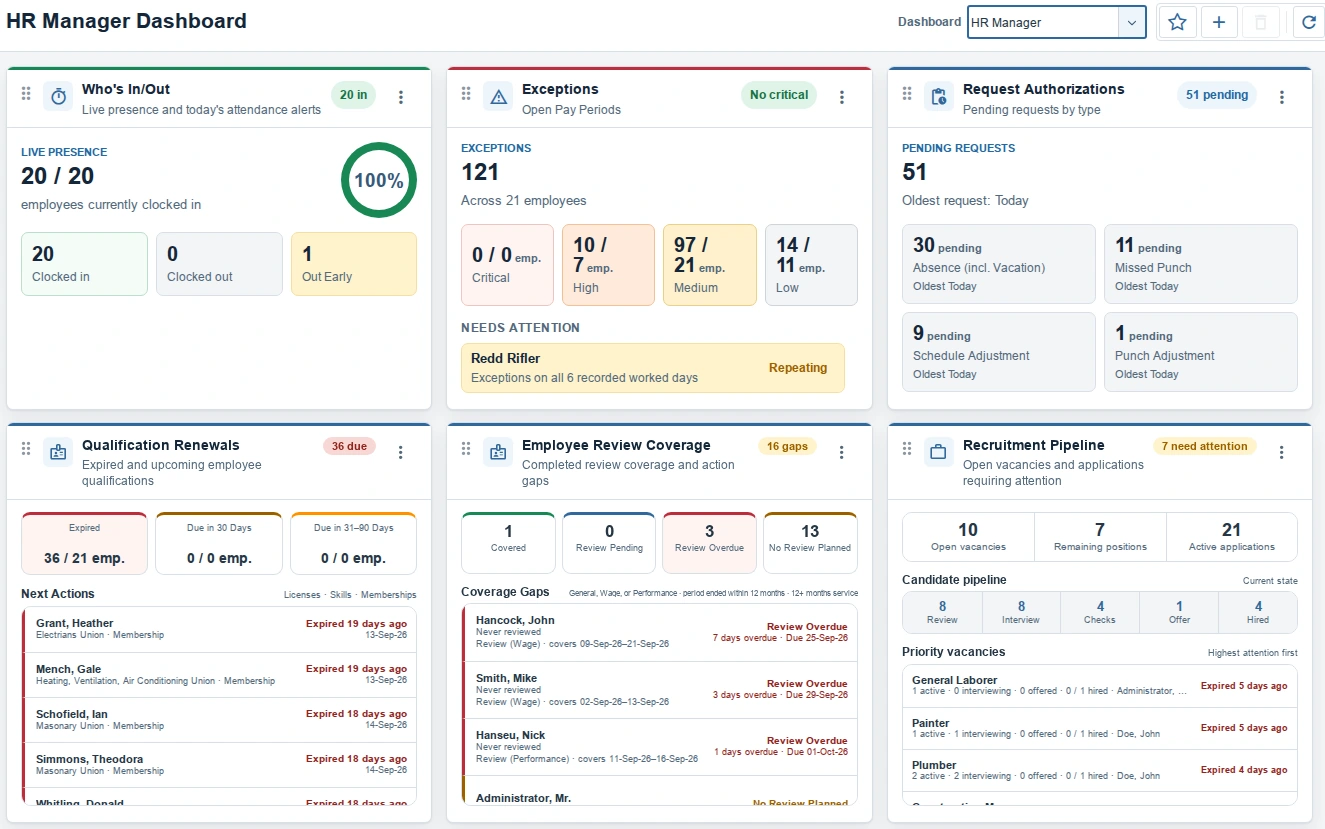Select the Clocked in tile
This screenshot has width=1325, height=829.
point(84,264)
